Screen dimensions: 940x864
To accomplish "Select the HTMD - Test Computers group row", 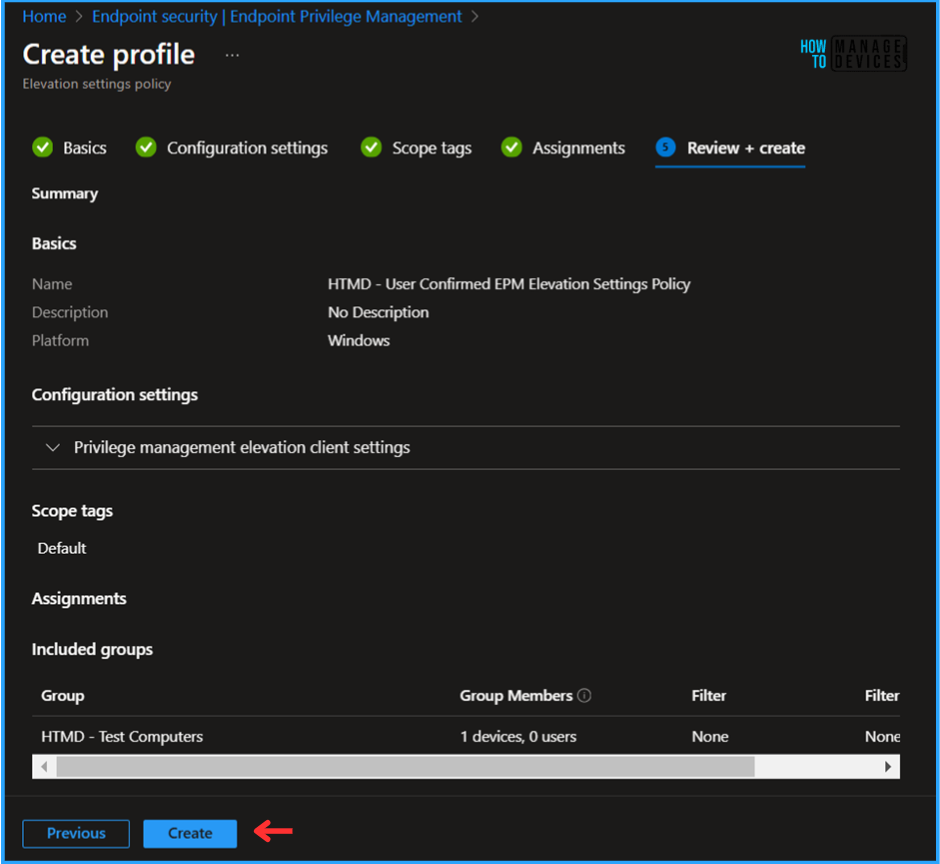I will 466,736.
